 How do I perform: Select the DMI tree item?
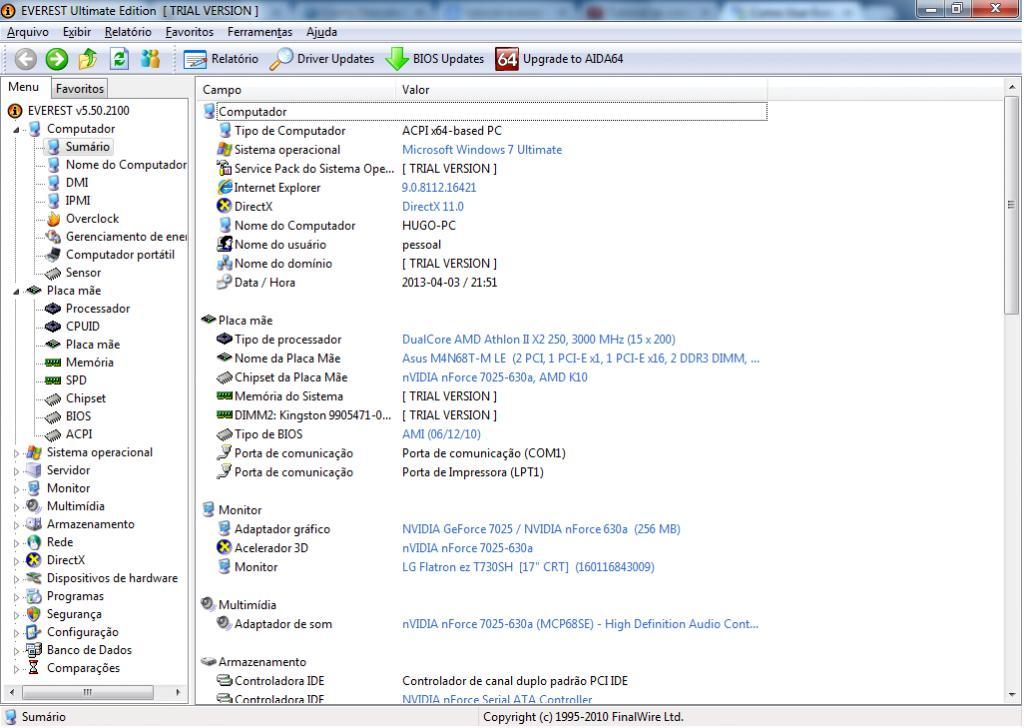point(76,183)
